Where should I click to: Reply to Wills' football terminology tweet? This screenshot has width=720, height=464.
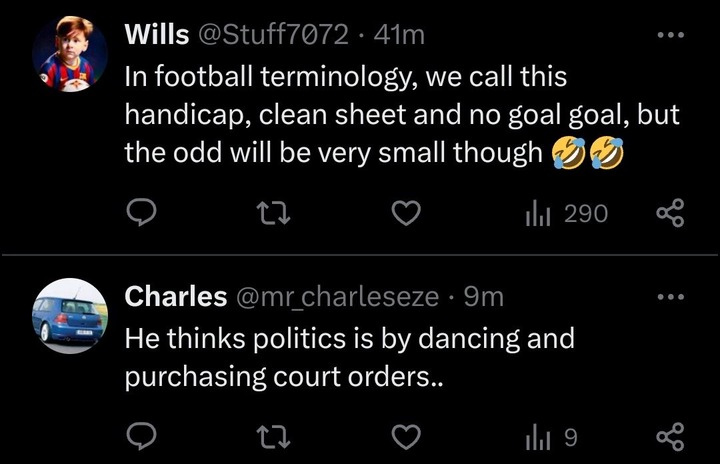click(141, 213)
